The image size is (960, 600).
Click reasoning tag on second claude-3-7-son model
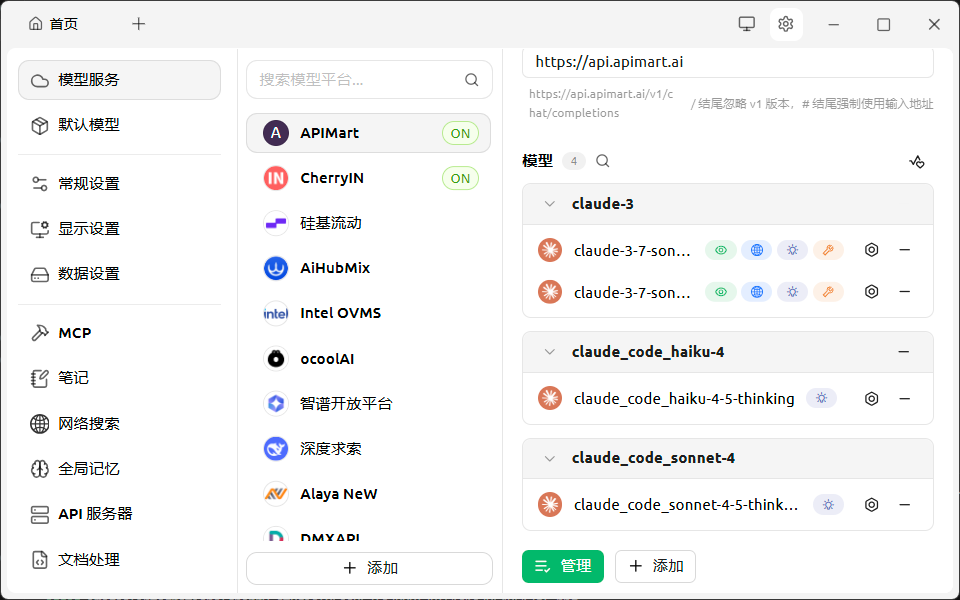pos(792,292)
